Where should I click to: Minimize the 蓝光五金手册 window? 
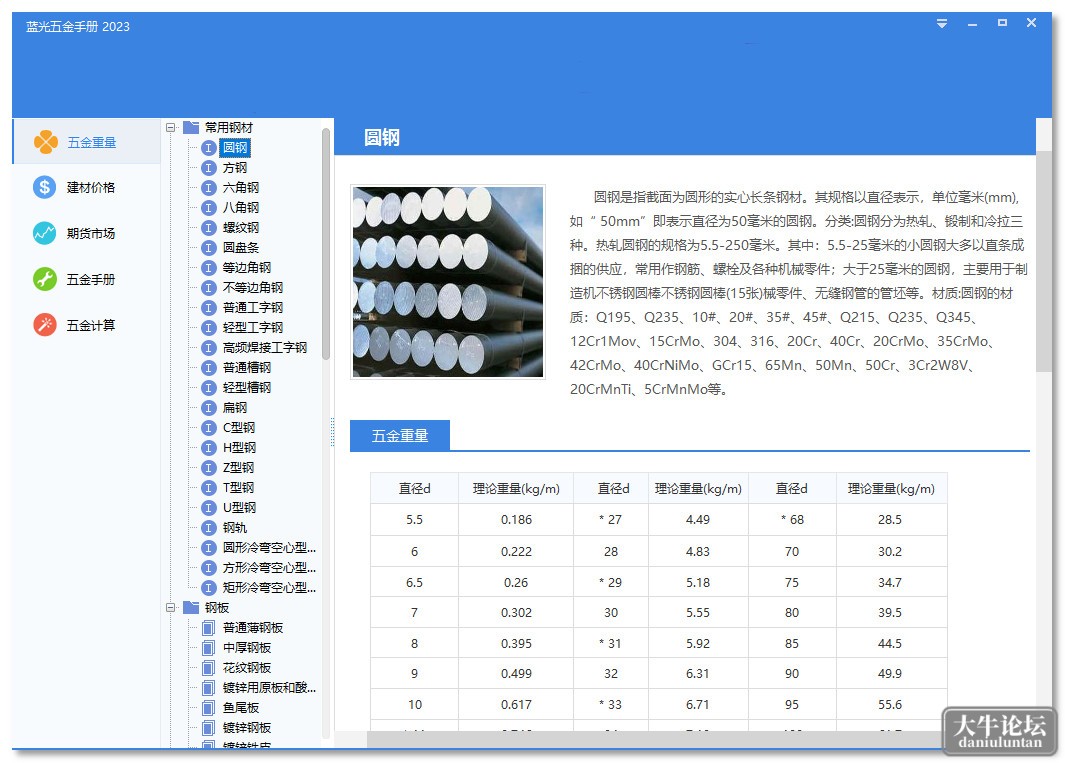tap(973, 23)
